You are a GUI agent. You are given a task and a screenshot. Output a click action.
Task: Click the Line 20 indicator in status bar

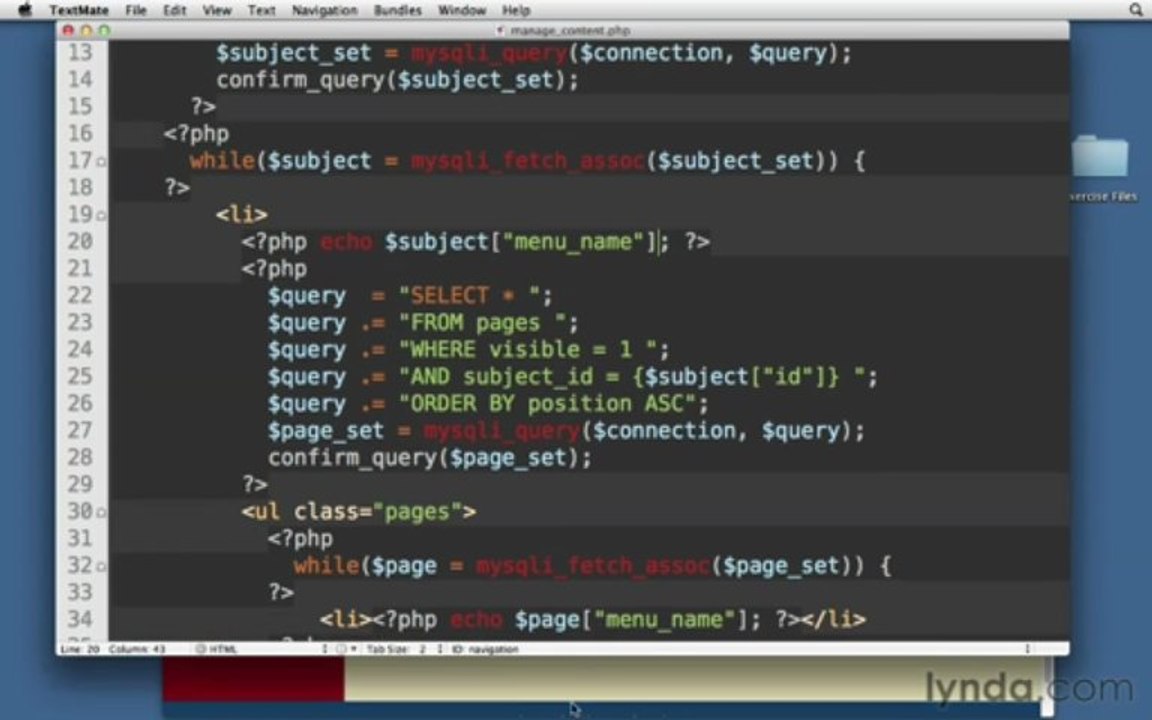coord(80,649)
